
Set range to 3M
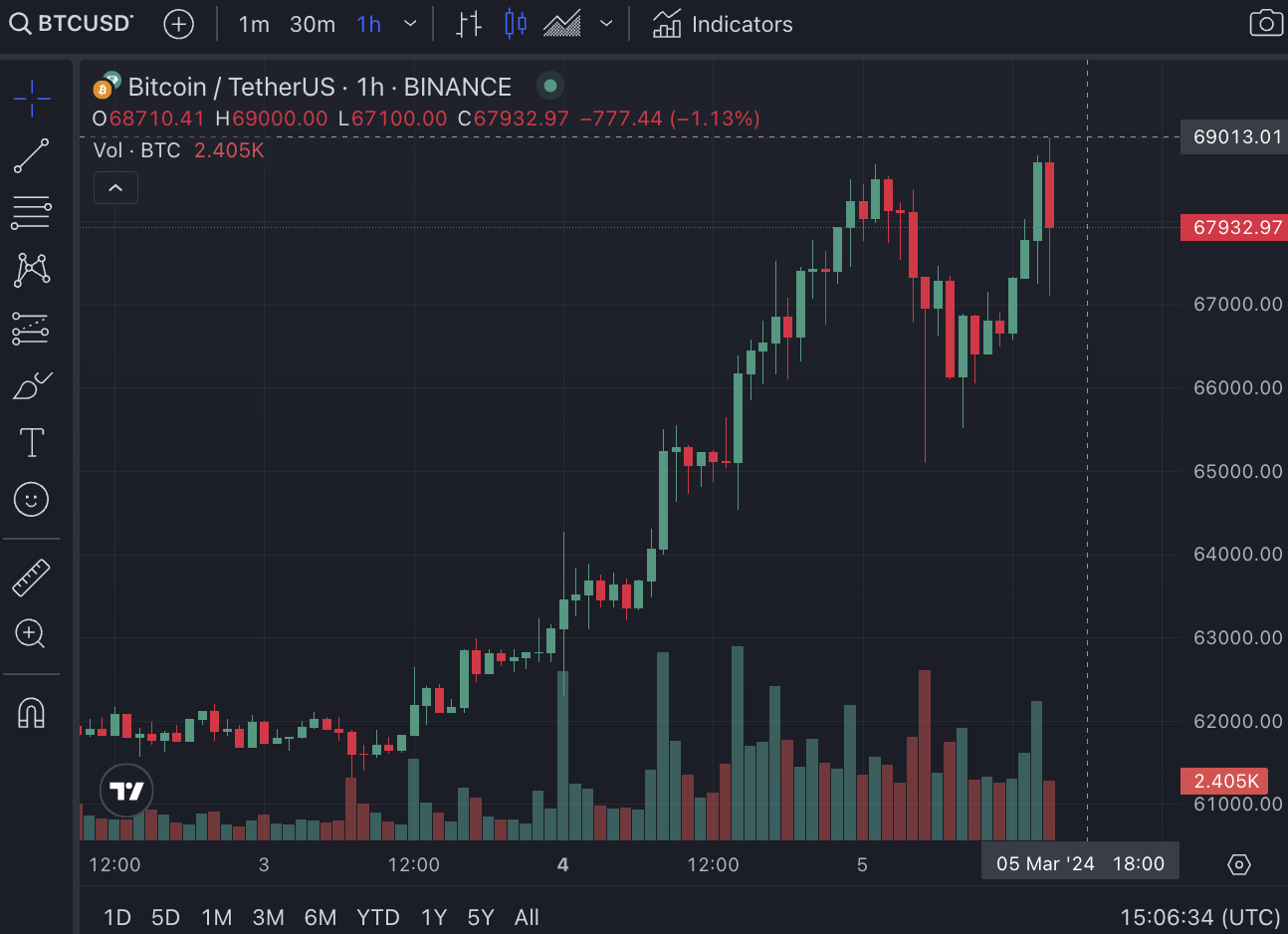pyautogui.click(x=268, y=917)
